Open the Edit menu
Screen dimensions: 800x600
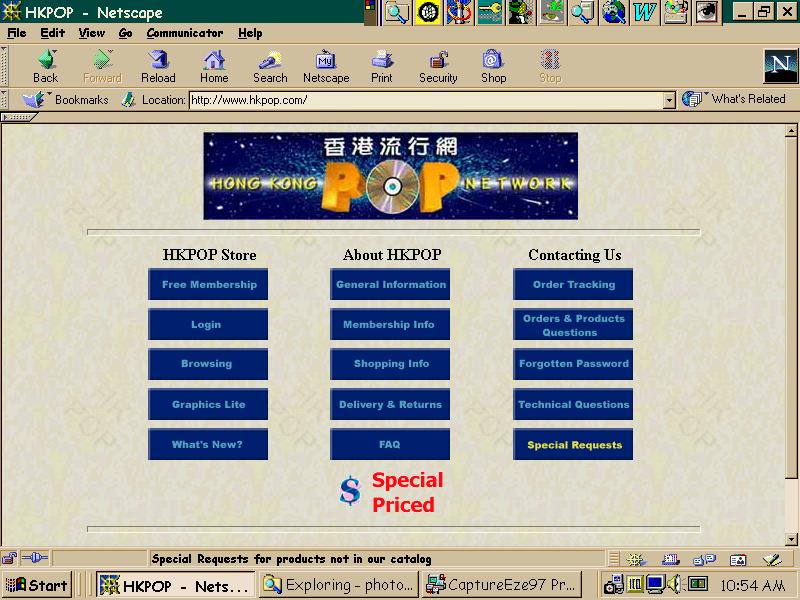(52, 33)
